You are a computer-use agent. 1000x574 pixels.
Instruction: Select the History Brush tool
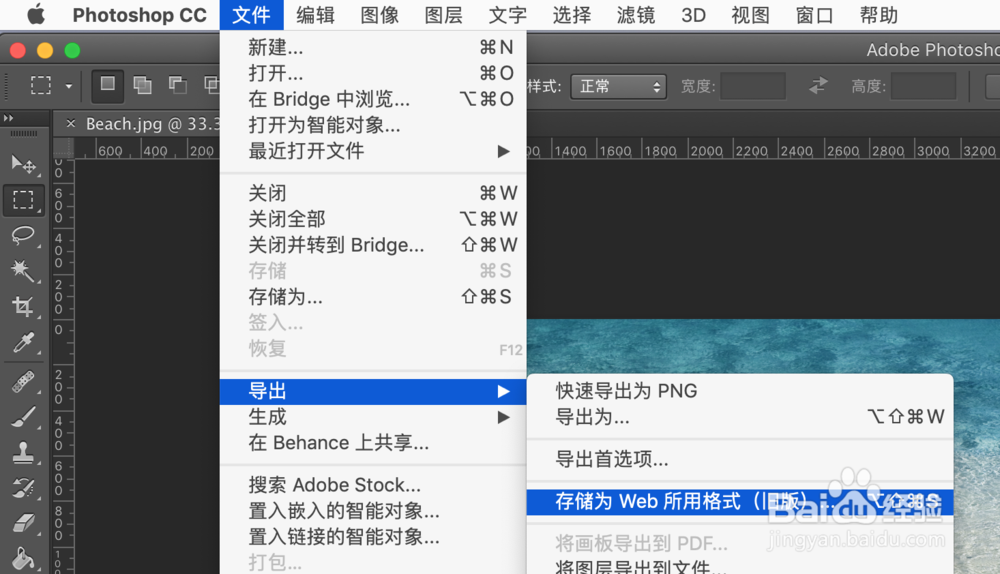[24, 489]
